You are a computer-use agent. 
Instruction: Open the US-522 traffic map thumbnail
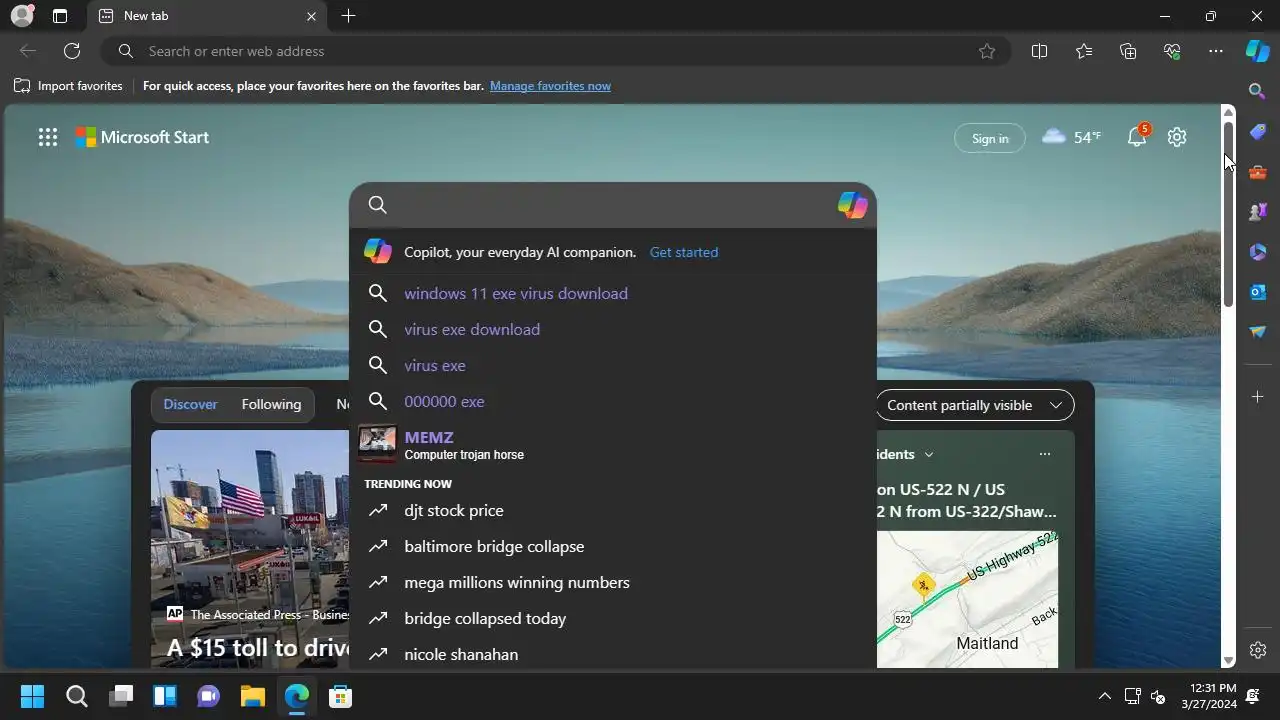click(x=967, y=599)
